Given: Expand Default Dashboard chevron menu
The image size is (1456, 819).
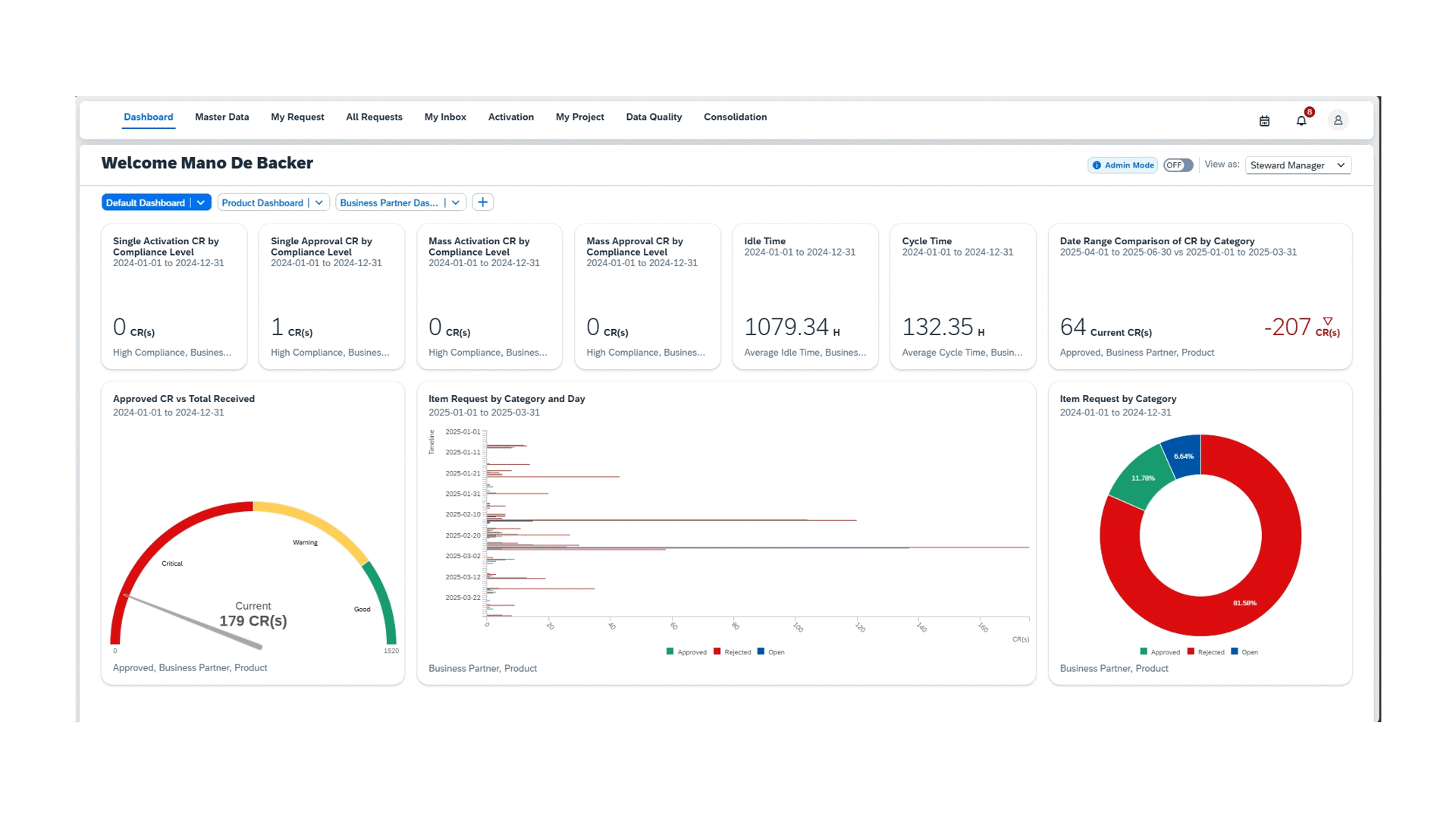Looking at the screenshot, I should (x=201, y=202).
